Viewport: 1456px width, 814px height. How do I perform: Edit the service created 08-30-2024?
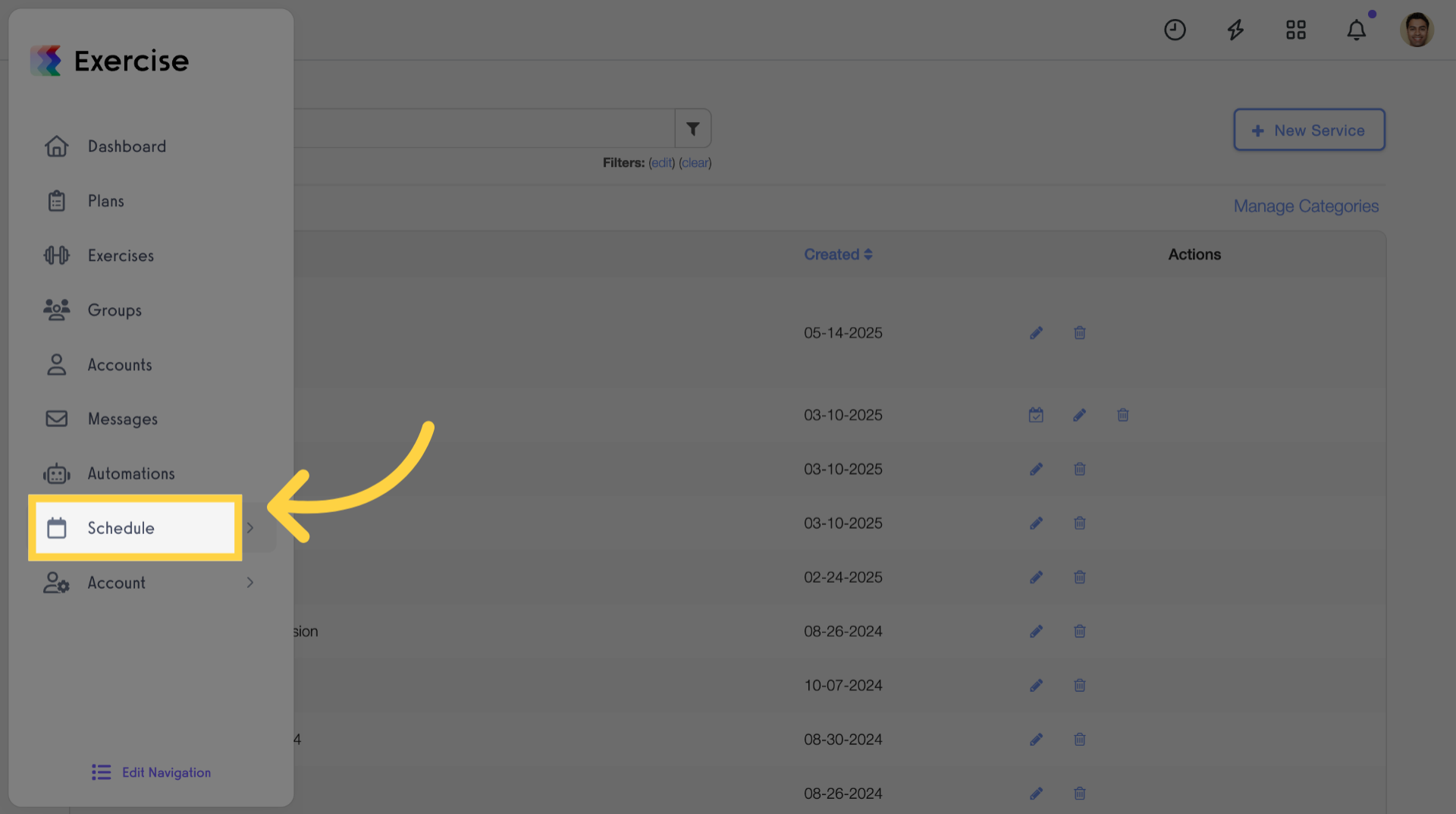pyautogui.click(x=1036, y=740)
